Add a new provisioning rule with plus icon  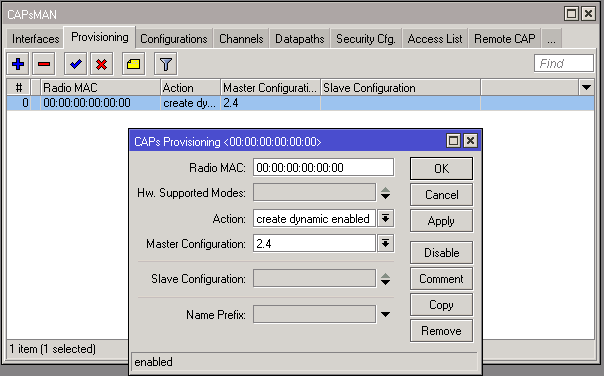coord(18,64)
